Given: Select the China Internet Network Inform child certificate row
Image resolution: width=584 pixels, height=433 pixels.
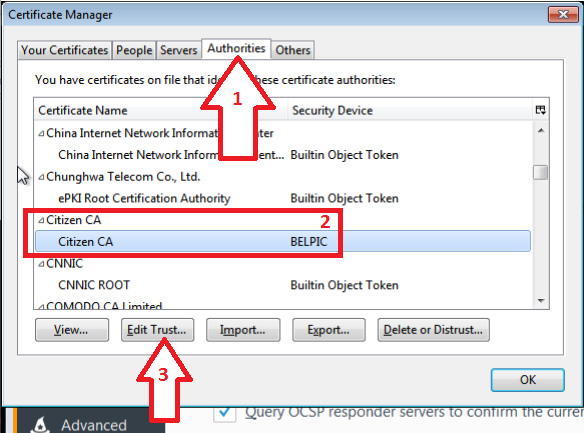Looking at the screenshot, I should [x=283, y=155].
